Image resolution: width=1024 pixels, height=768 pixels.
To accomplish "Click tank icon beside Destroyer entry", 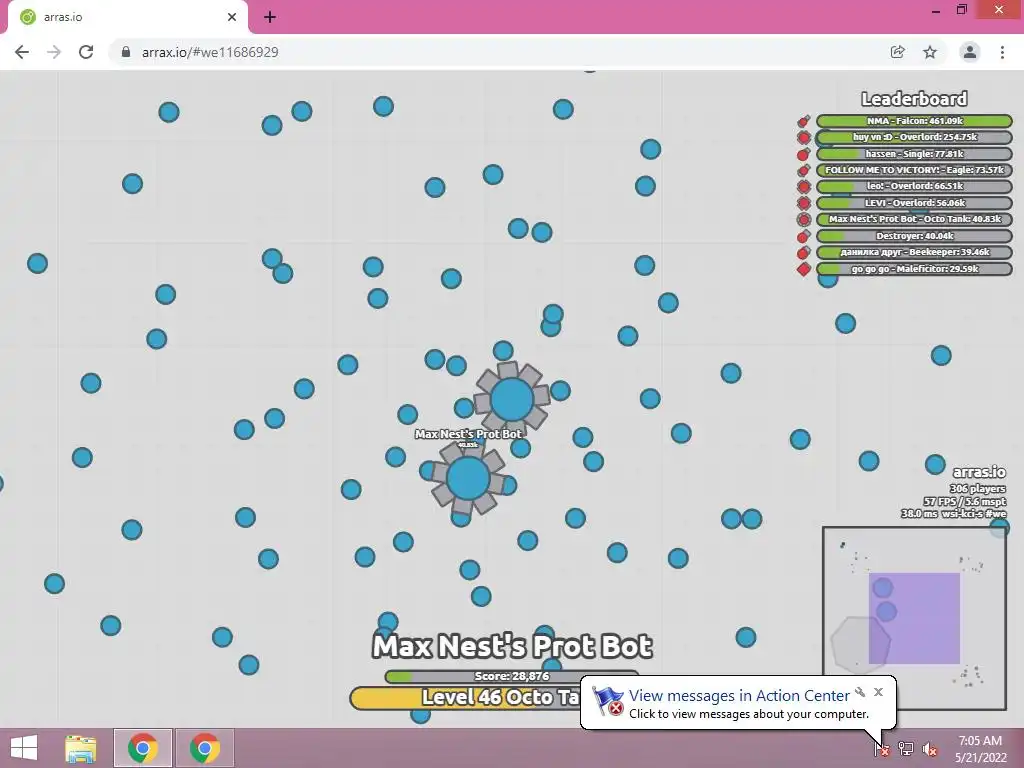I will (x=804, y=236).
